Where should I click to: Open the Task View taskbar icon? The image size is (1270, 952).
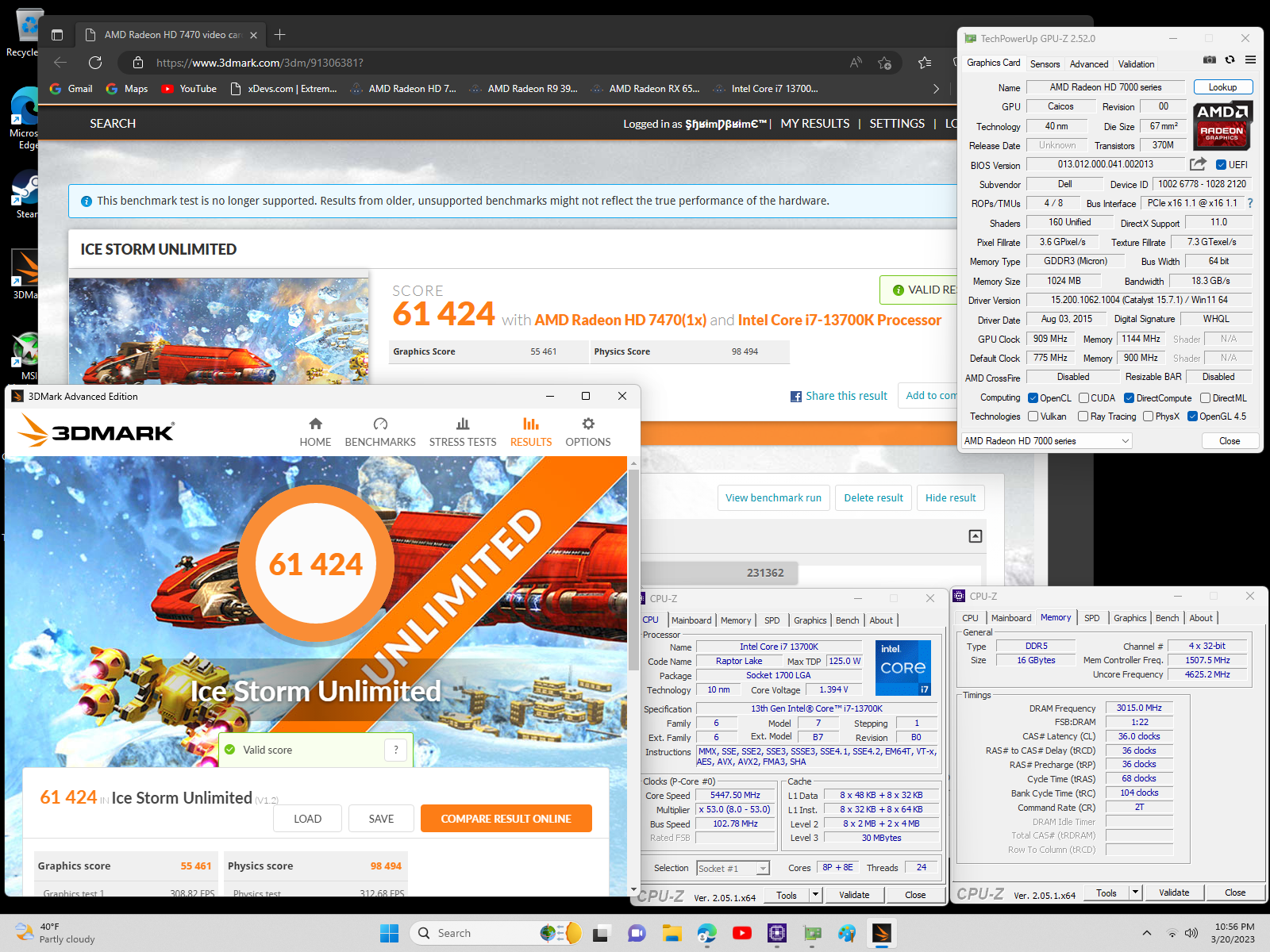pyautogui.click(x=601, y=933)
